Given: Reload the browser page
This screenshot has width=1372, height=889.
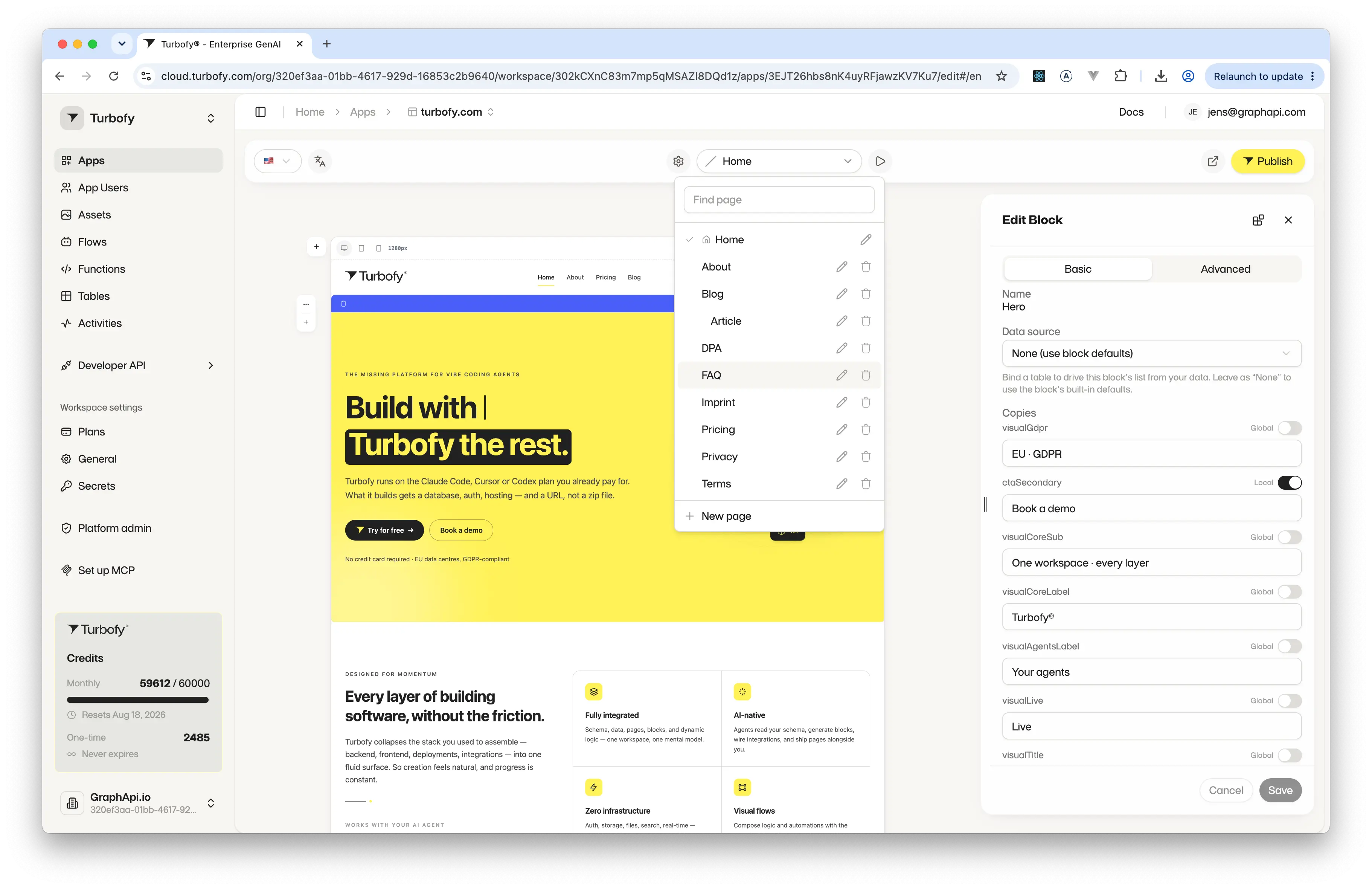Looking at the screenshot, I should tap(114, 76).
